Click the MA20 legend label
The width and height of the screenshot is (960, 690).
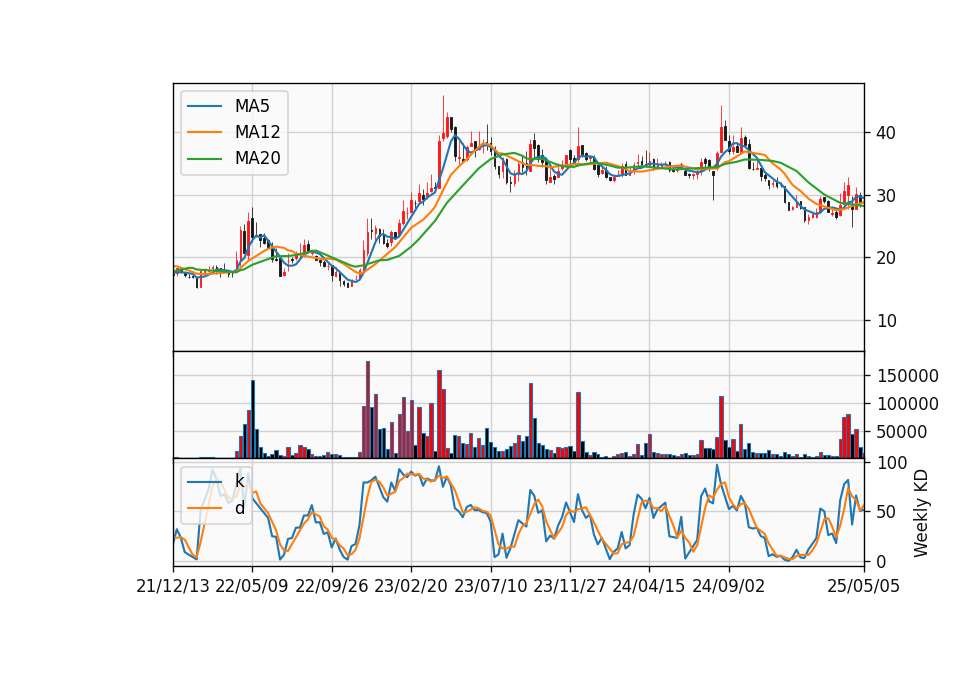pos(257,158)
